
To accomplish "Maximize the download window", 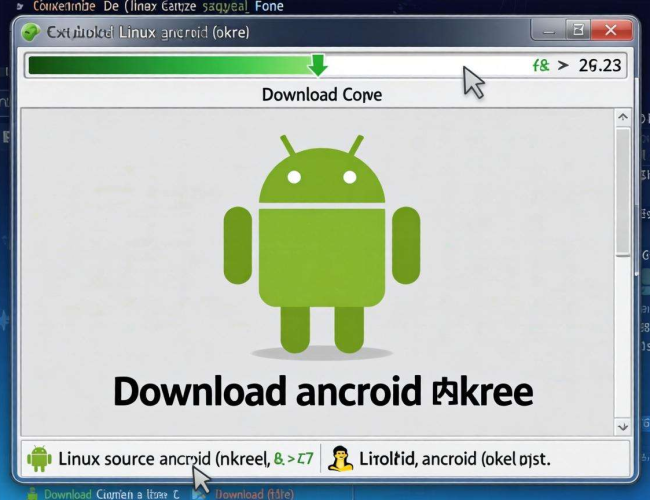I will [578, 30].
